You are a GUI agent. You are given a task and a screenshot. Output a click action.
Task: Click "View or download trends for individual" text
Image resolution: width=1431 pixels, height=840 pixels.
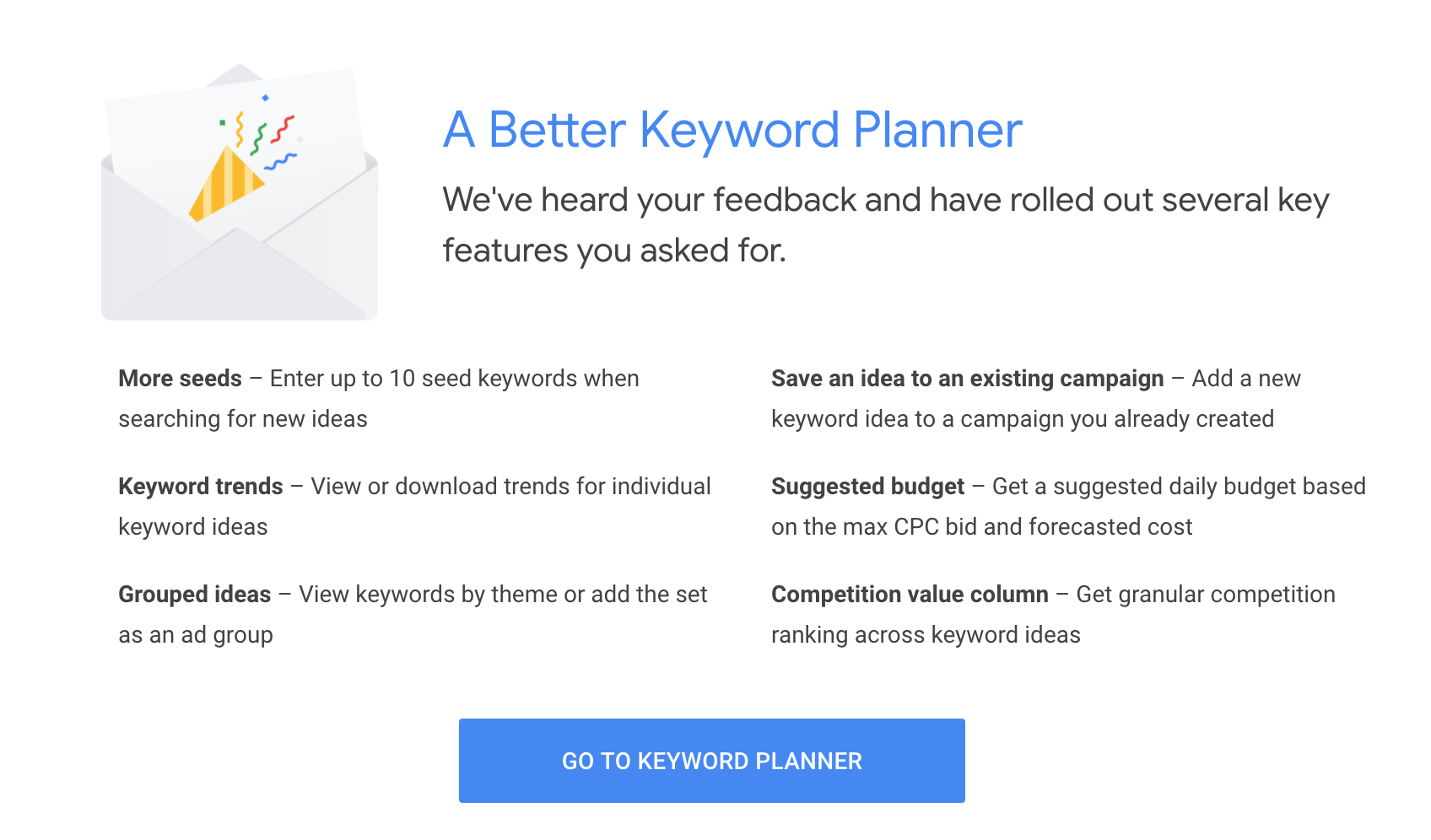[510, 486]
